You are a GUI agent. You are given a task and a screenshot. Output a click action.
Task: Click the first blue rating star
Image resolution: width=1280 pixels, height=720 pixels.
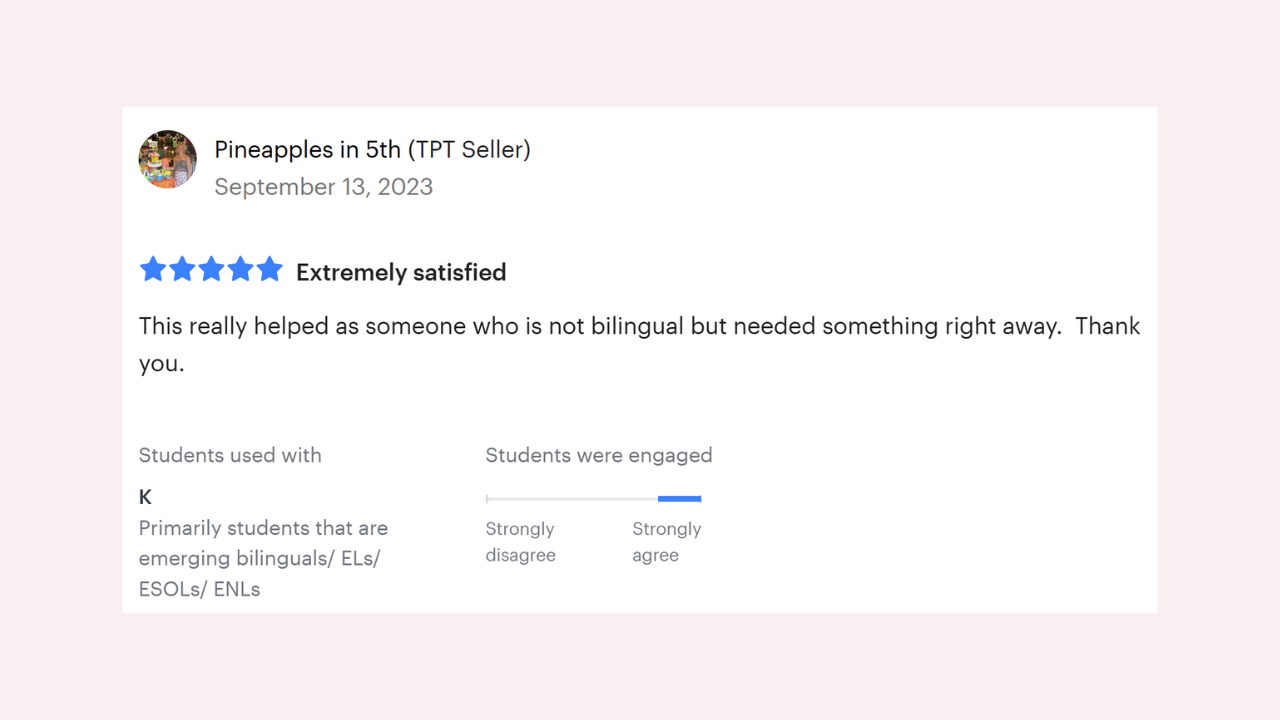coord(152,270)
